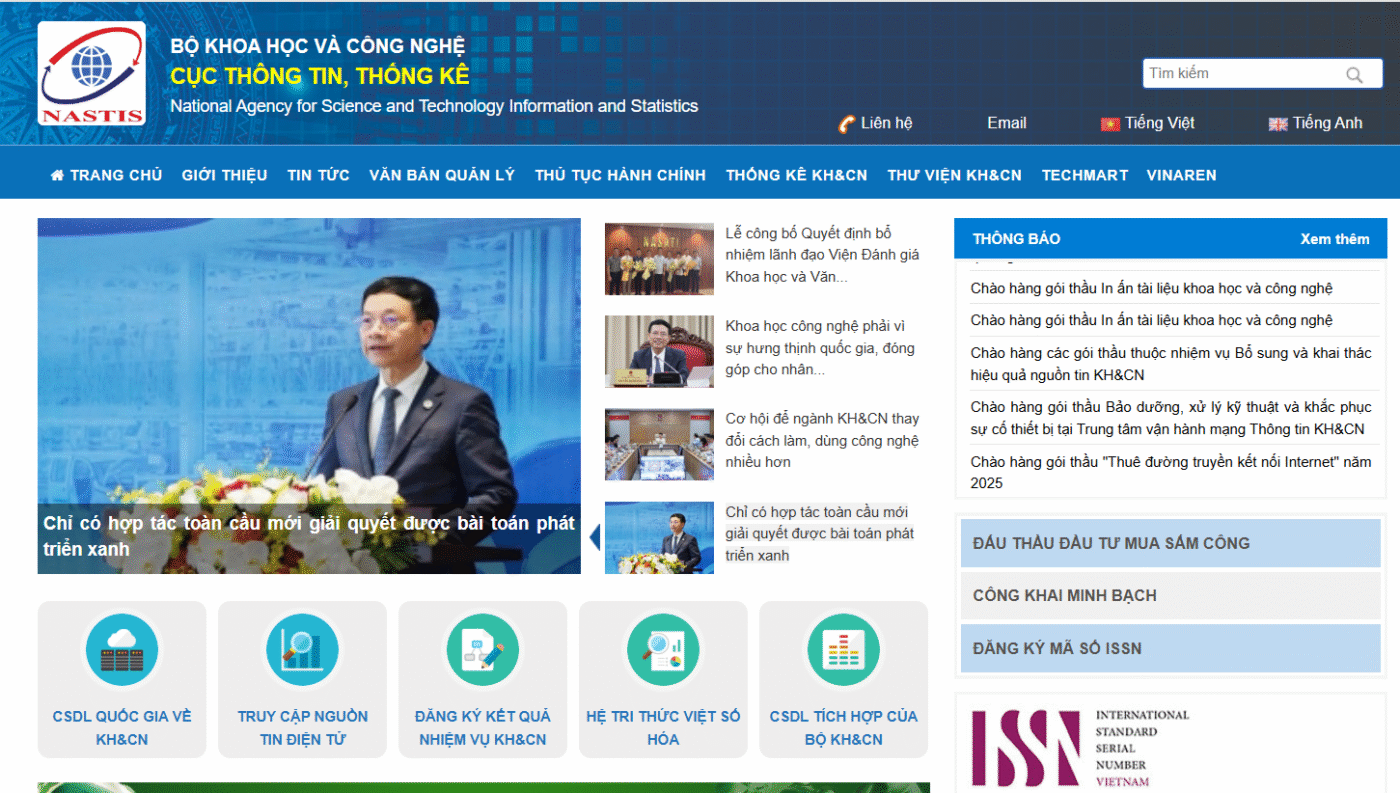Open Truy cập nguồn tin điện tử icon
This screenshot has width=1400, height=793.
coord(302,650)
